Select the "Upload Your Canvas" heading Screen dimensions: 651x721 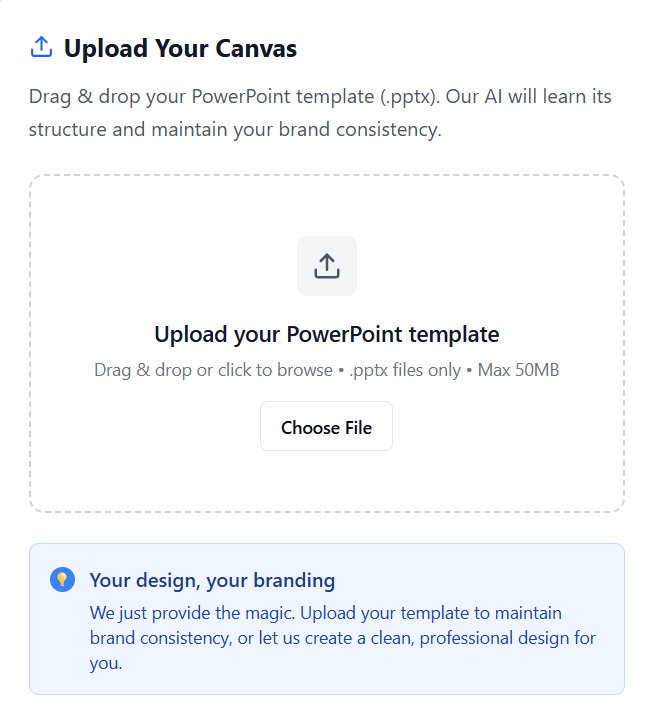(180, 48)
